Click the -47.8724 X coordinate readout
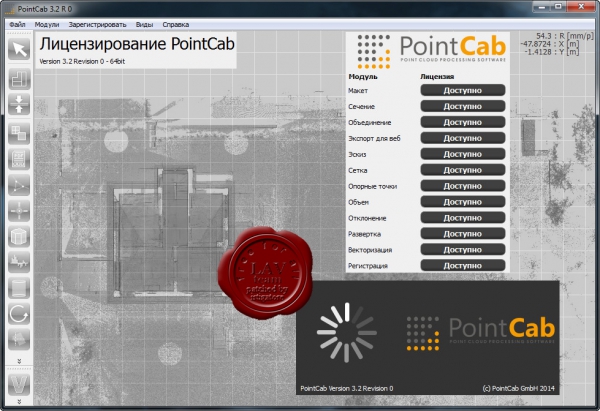600x411 pixels. click(549, 44)
